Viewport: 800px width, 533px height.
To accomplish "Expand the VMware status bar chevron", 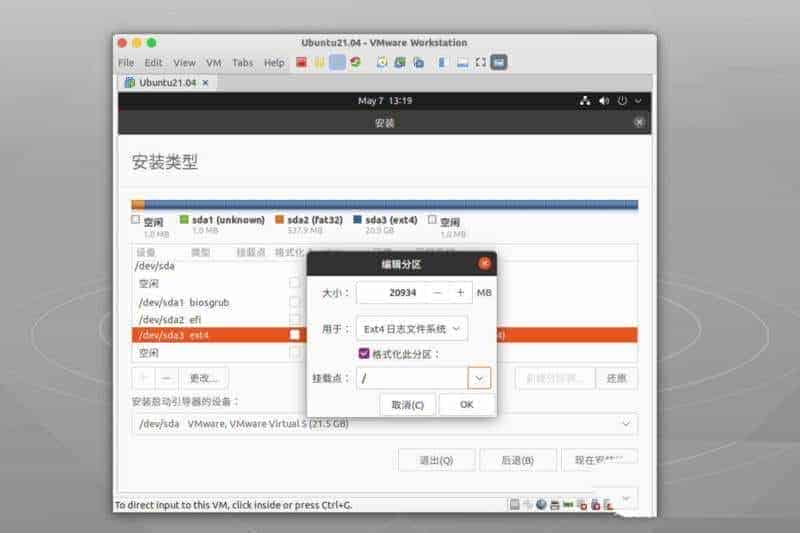I will coord(627,498).
